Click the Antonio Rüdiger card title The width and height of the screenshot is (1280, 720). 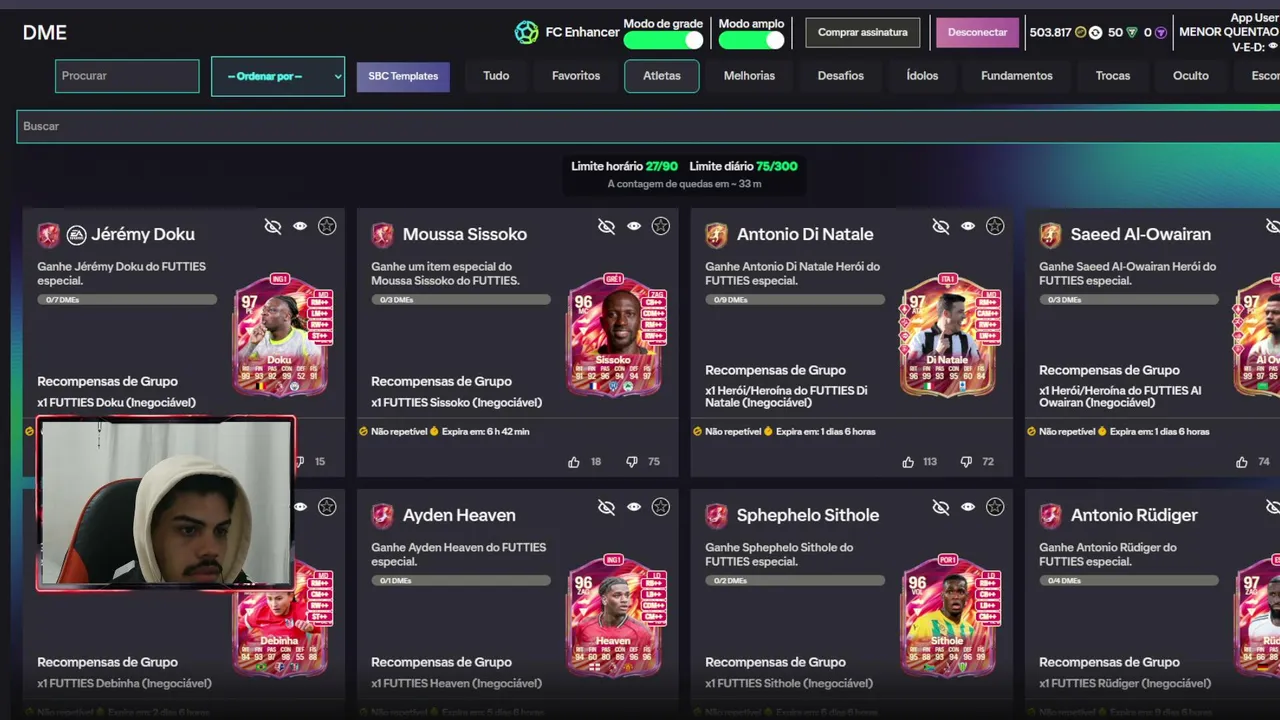click(1134, 516)
